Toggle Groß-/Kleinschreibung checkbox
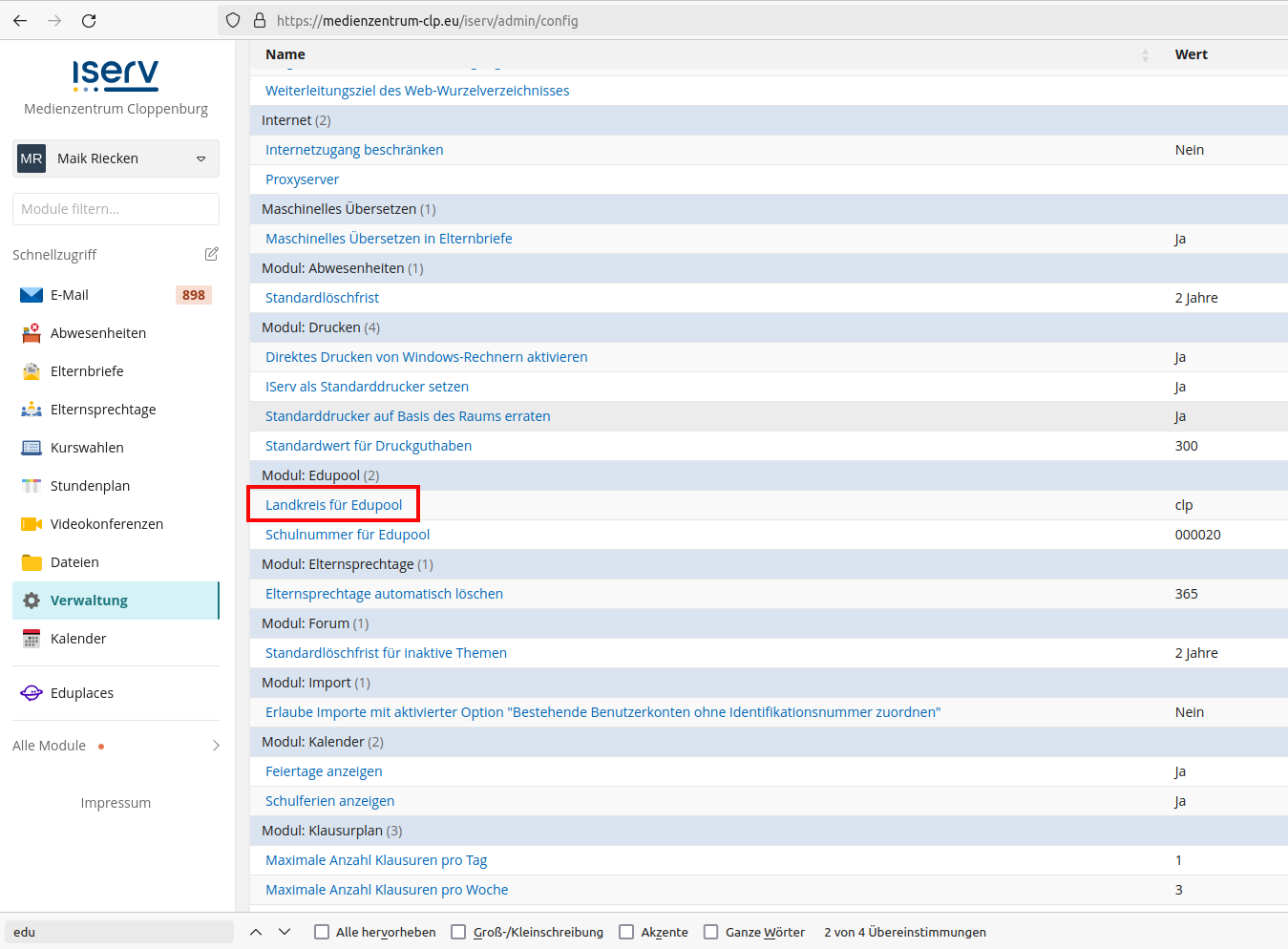 458,932
